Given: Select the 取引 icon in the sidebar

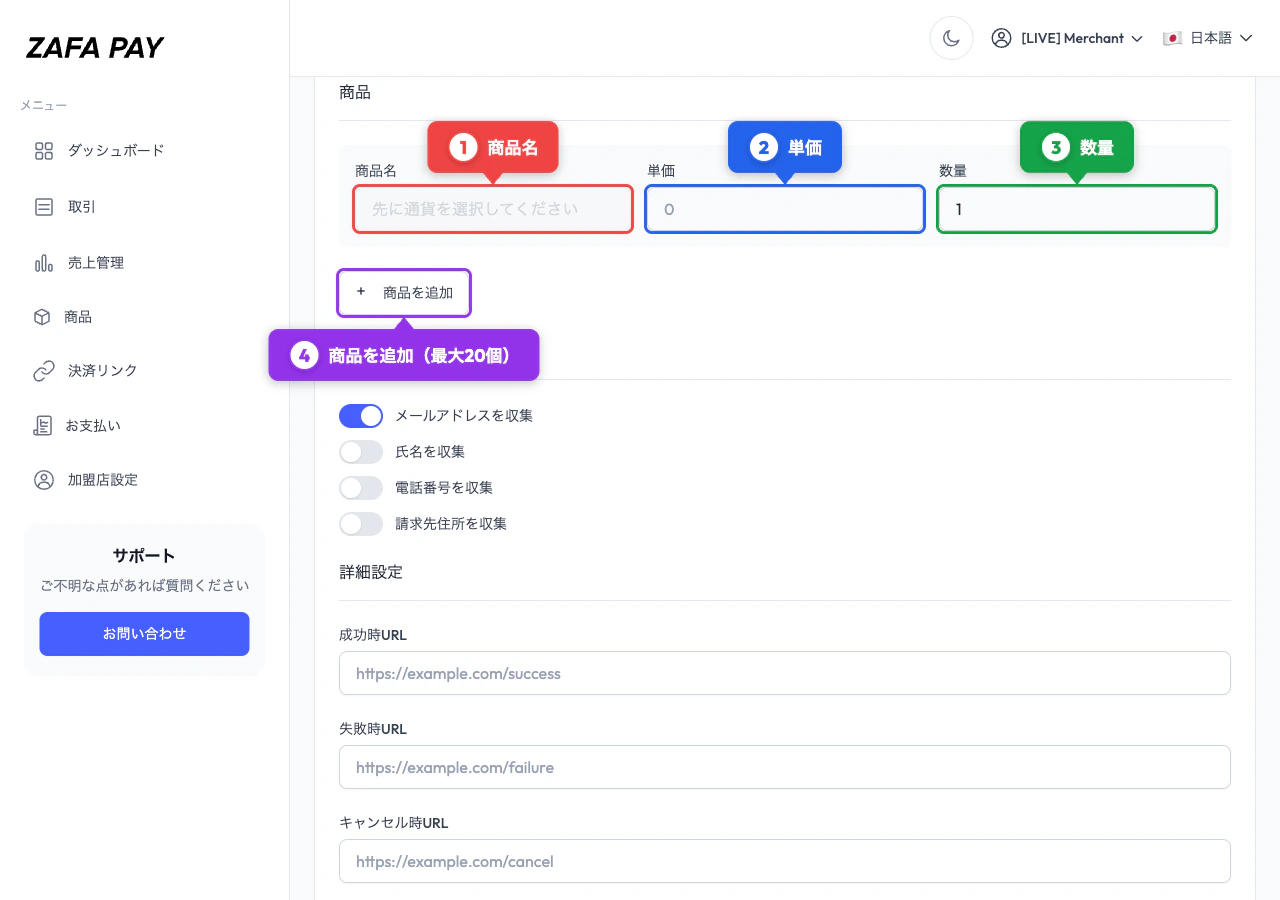Looking at the screenshot, I should point(44,207).
